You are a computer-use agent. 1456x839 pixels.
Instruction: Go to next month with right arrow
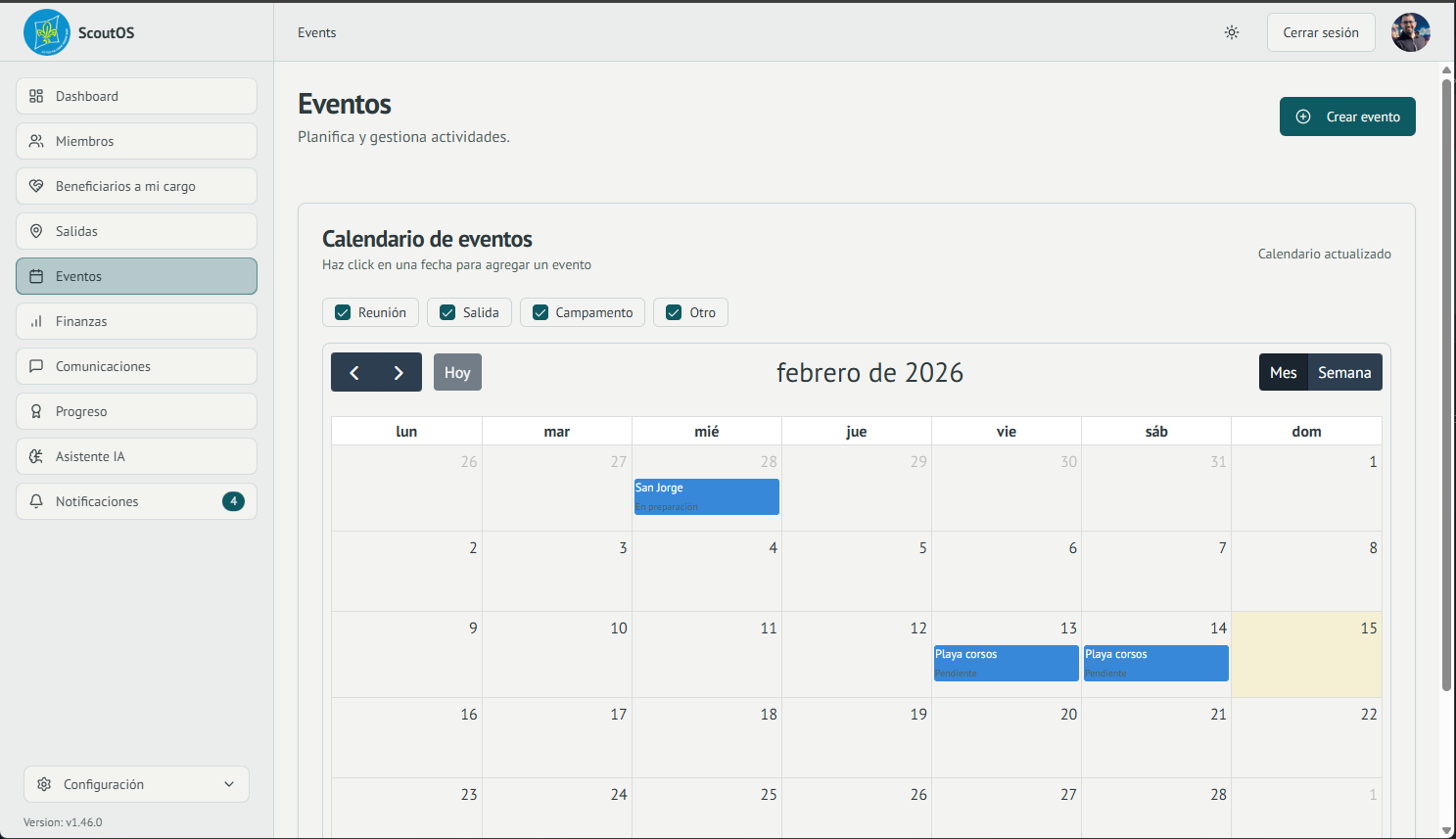click(398, 372)
